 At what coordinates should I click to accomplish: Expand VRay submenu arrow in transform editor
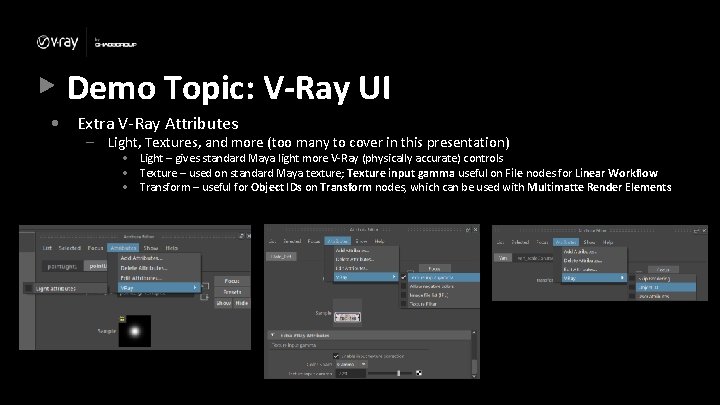(x=622, y=278)
